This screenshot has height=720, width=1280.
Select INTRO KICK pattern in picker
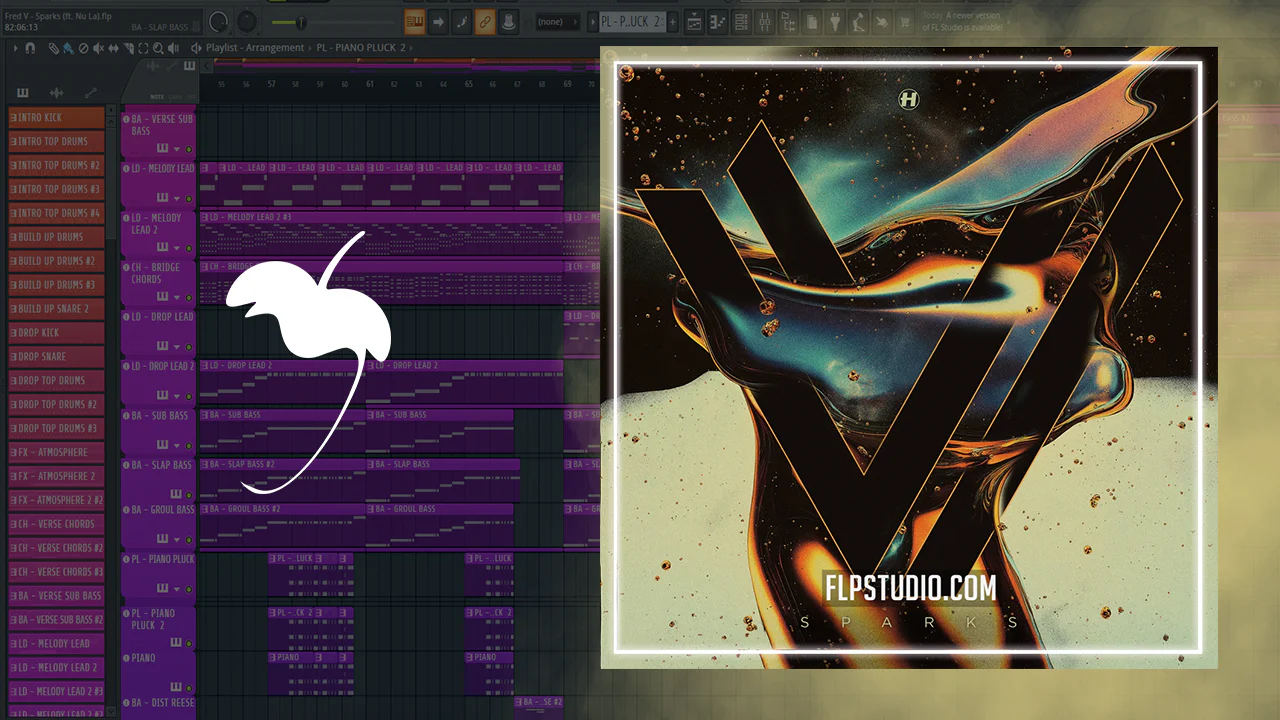[x=56, y=118]
